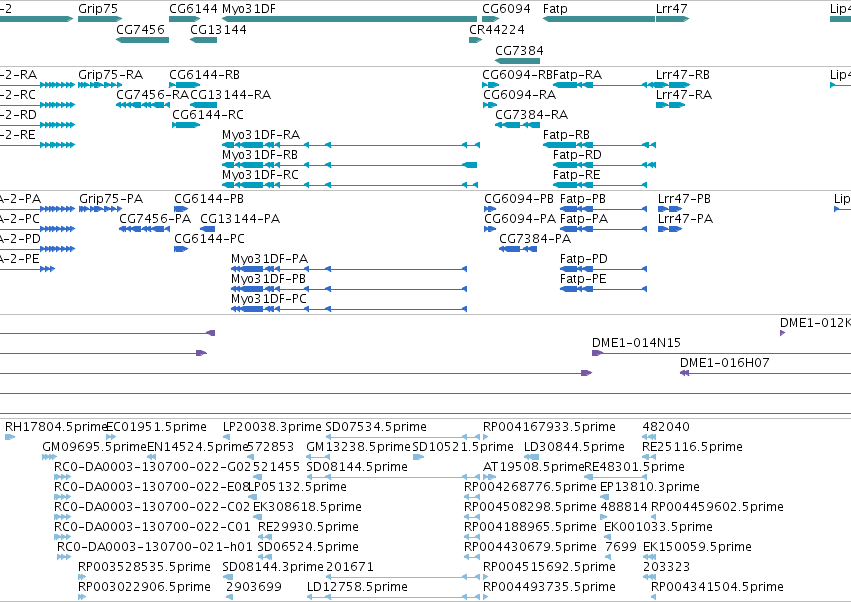Open the RE25116.5prime EST label
Image resolution: width=851 pixels, height=602 pixels.
pyautogui.click(x=693, y=447)
